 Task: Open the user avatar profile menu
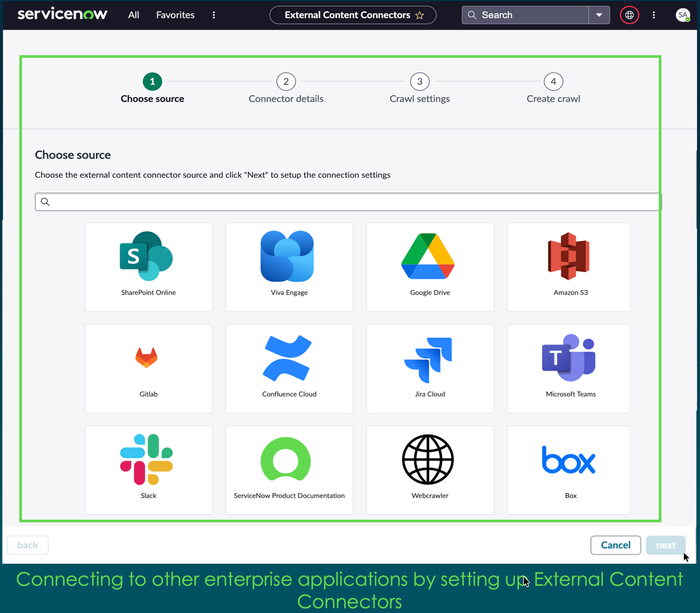(x=683, y=15)
